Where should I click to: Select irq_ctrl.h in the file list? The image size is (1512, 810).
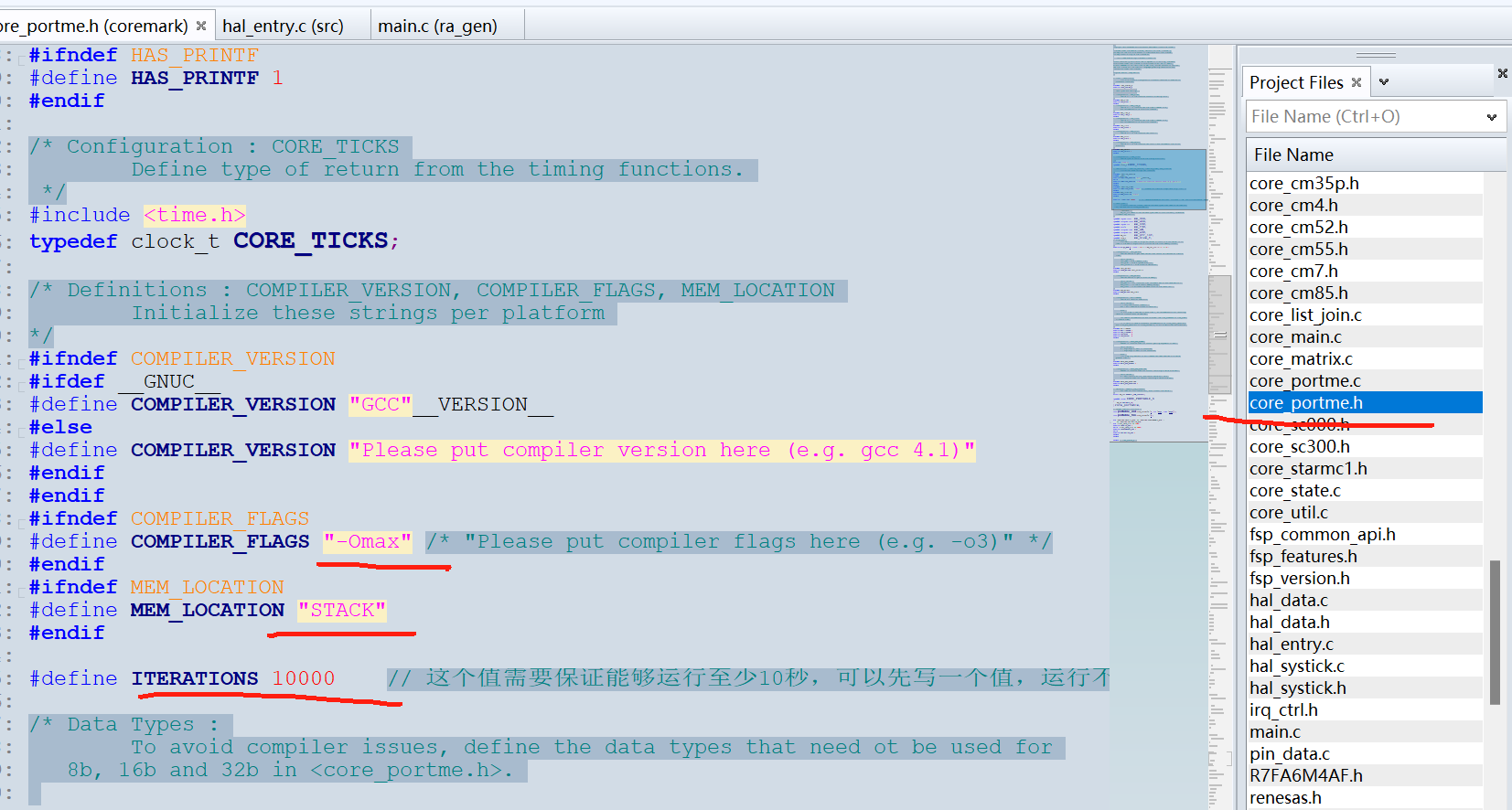(x=1365, y=710)
